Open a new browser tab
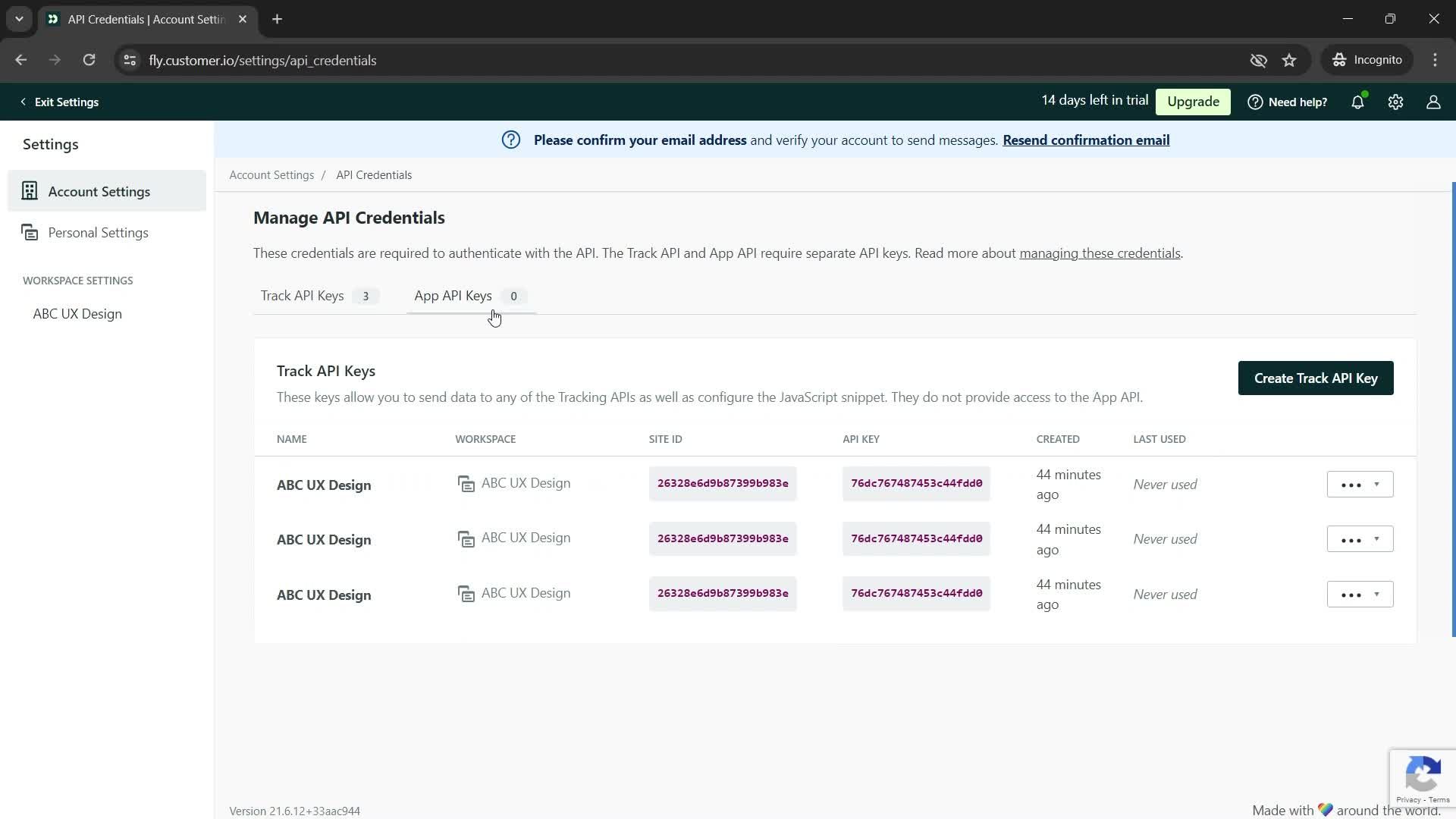Image resolution: width=1456 pixels, height=819 pixels. pos(278,19)
